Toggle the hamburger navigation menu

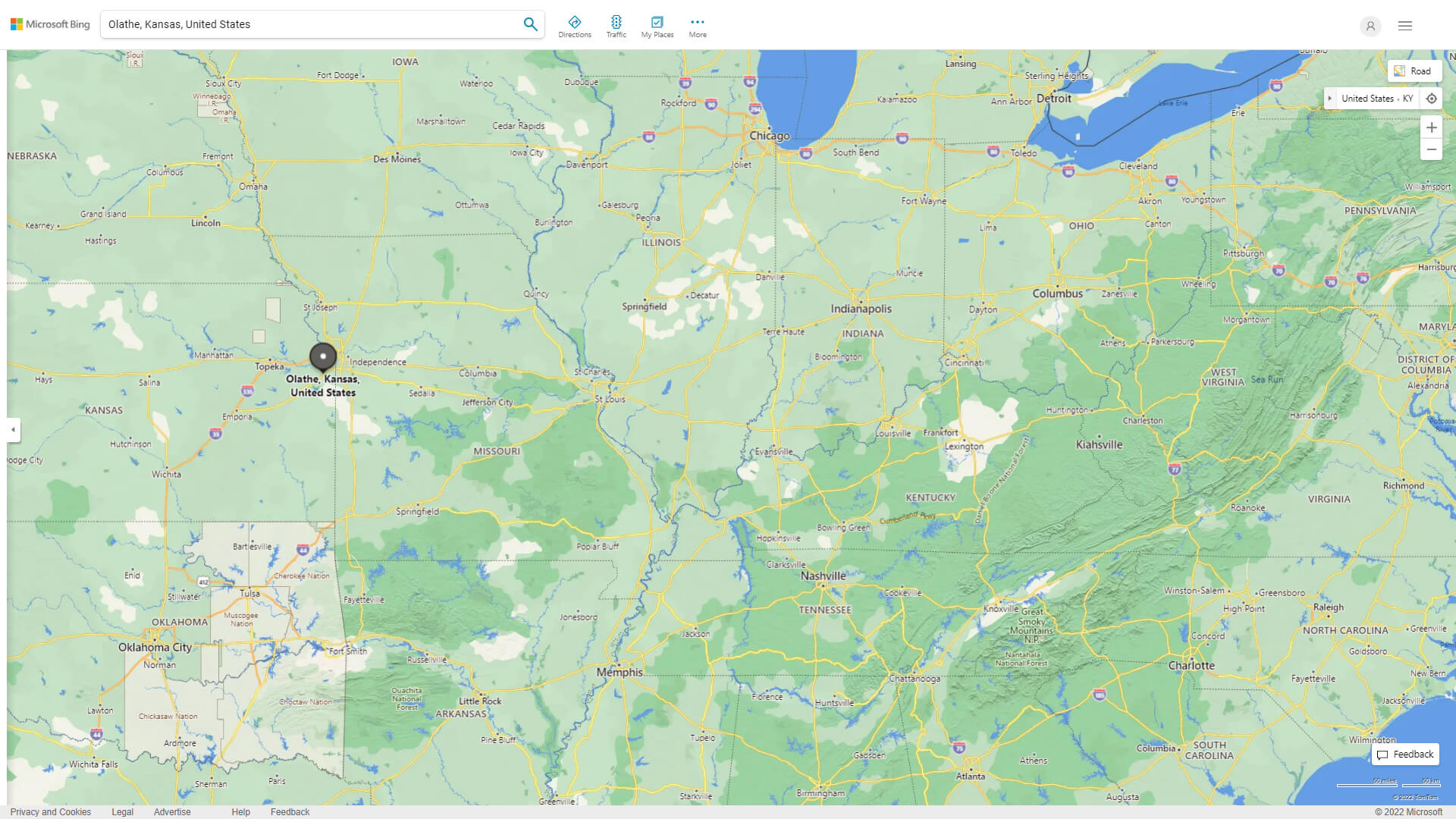coord(1404,25)
